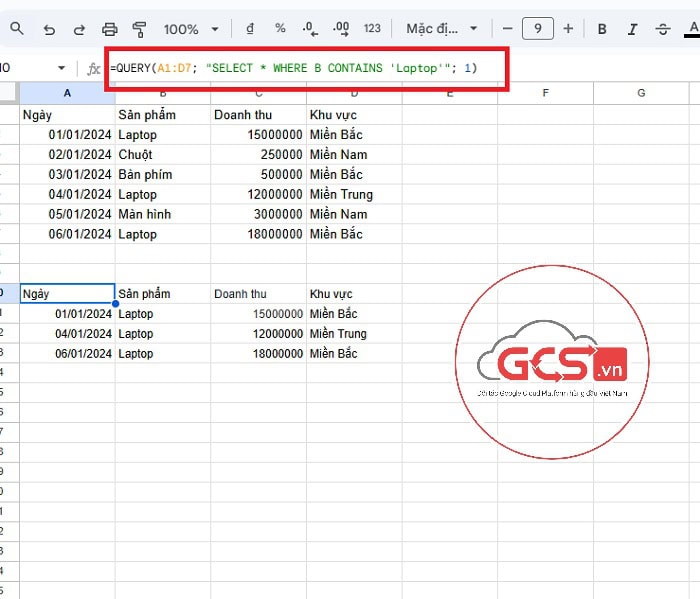Toggle strikethrough formatting
Viewport: 700px width, 599px height.
(x=662, y=29)
